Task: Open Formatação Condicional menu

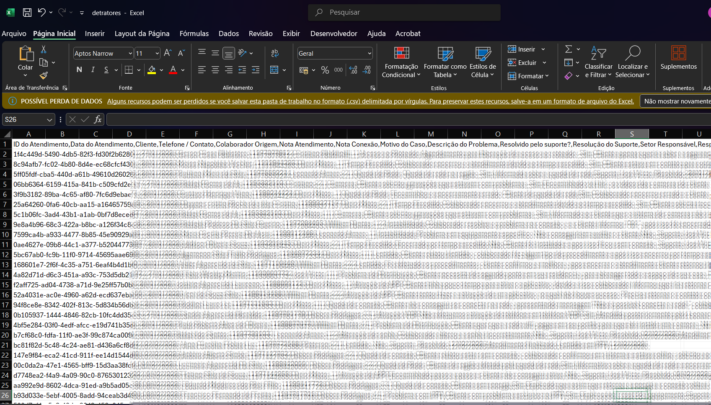Action: click(x=401, y=61)
